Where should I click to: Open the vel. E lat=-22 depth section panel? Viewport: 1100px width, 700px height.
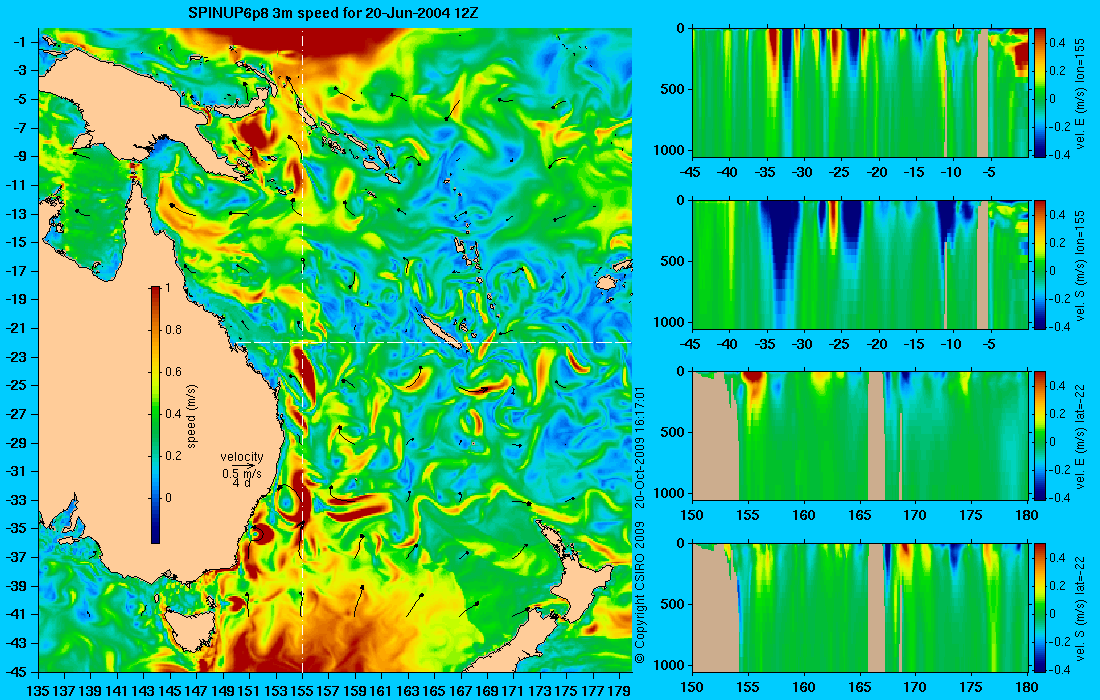[860, 436]
